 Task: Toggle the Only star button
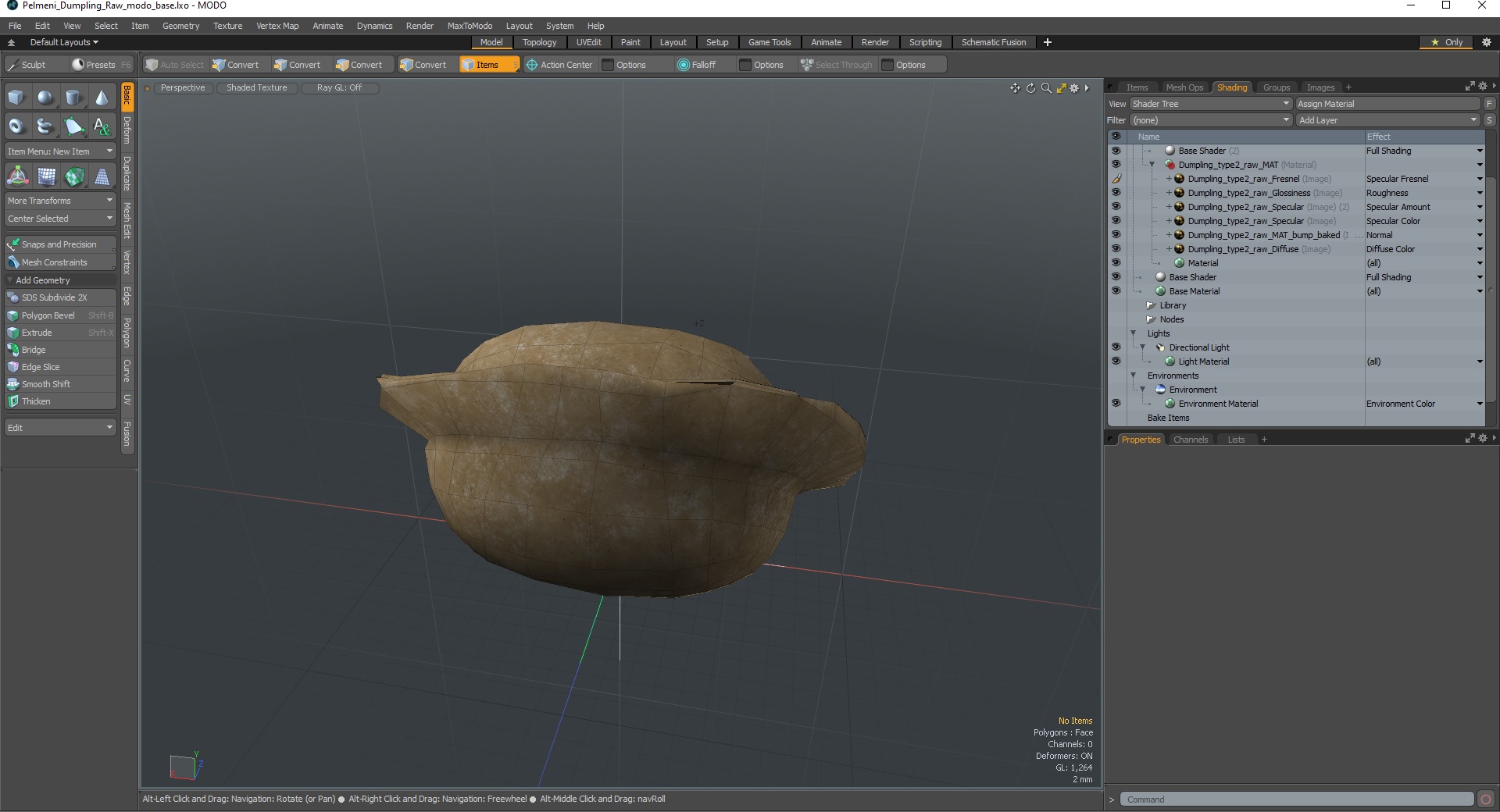1446,42
